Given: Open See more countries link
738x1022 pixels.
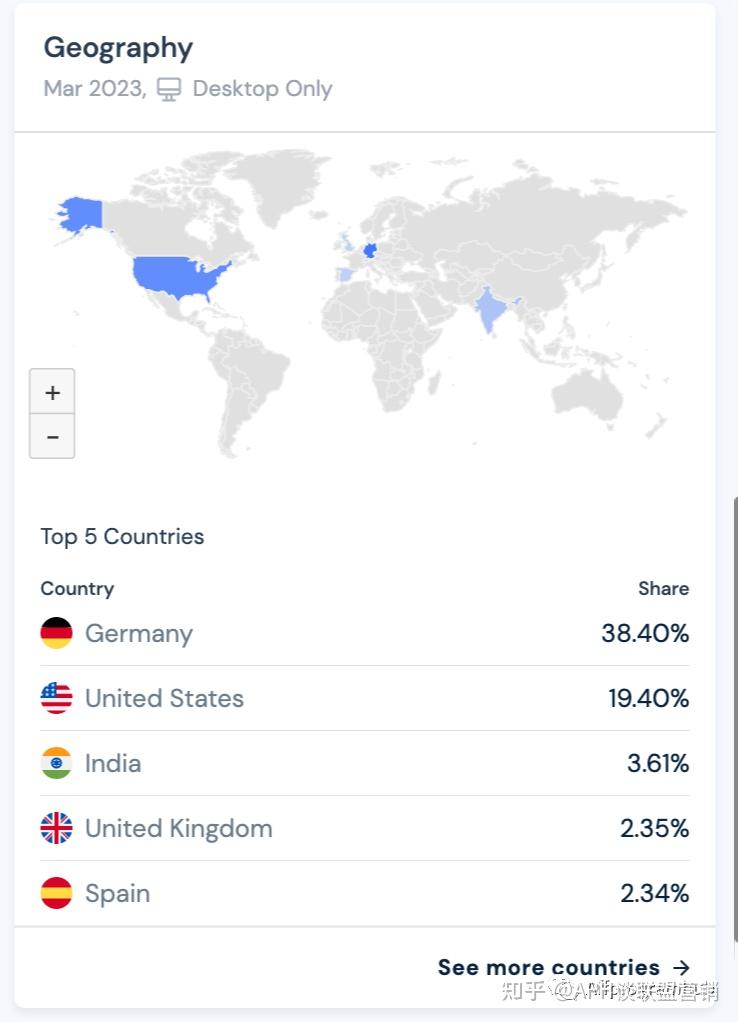Looking at the screenshot, I should [548, 967].
